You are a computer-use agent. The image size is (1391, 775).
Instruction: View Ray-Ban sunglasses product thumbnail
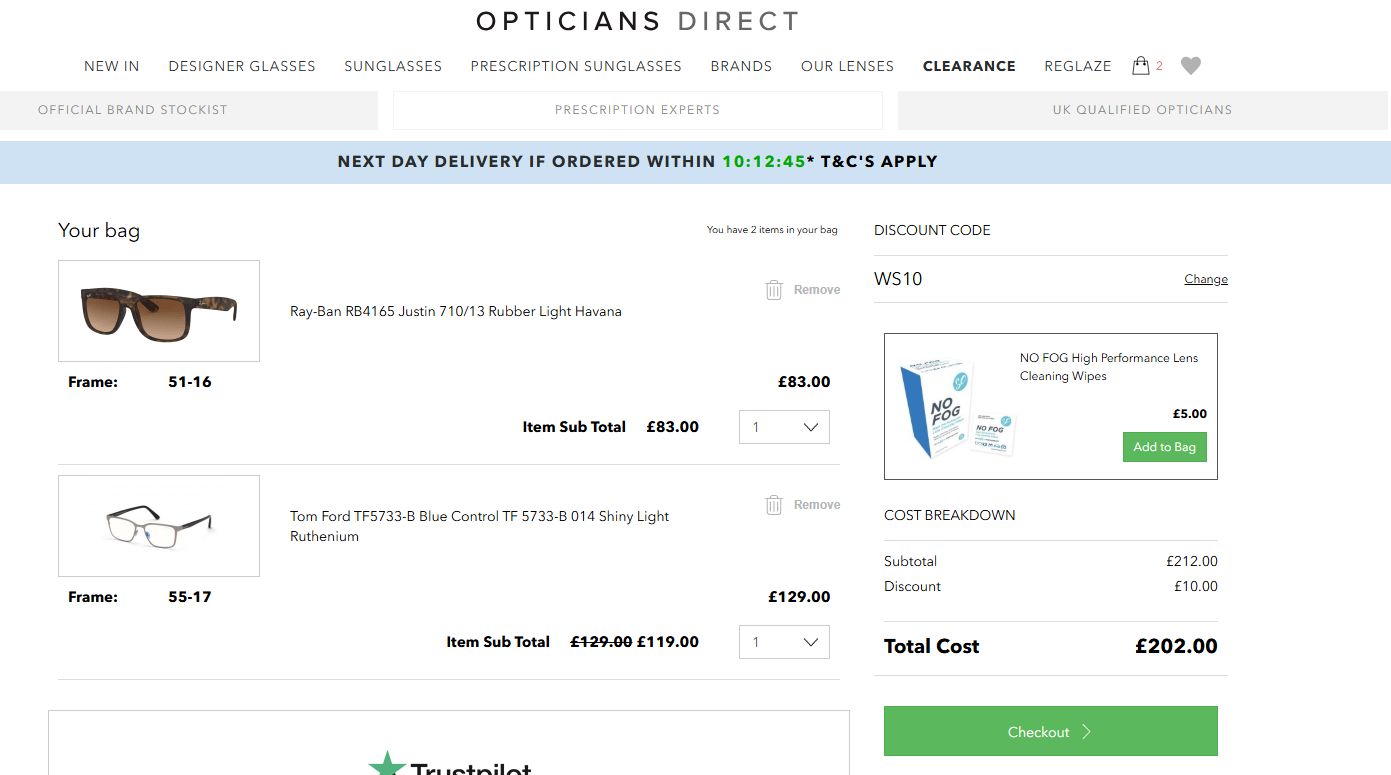[159, 311]
